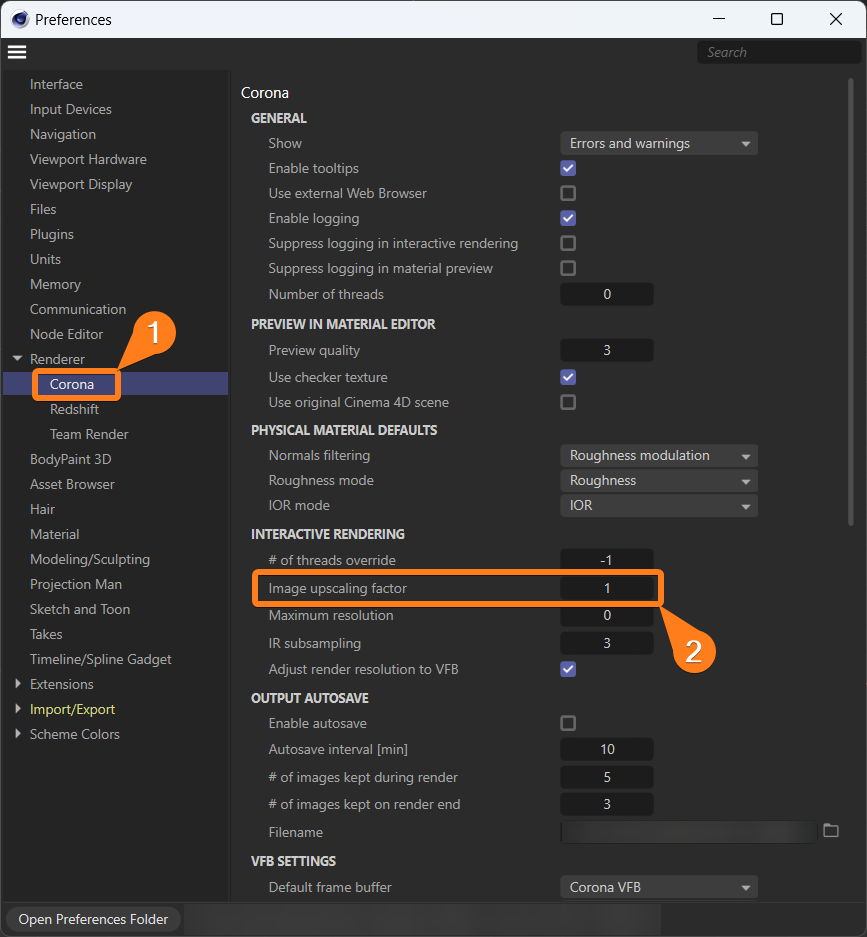This screenshot has width=867, height=937.
Task: Select Redshift renderer entry
Action: (74, 409)
